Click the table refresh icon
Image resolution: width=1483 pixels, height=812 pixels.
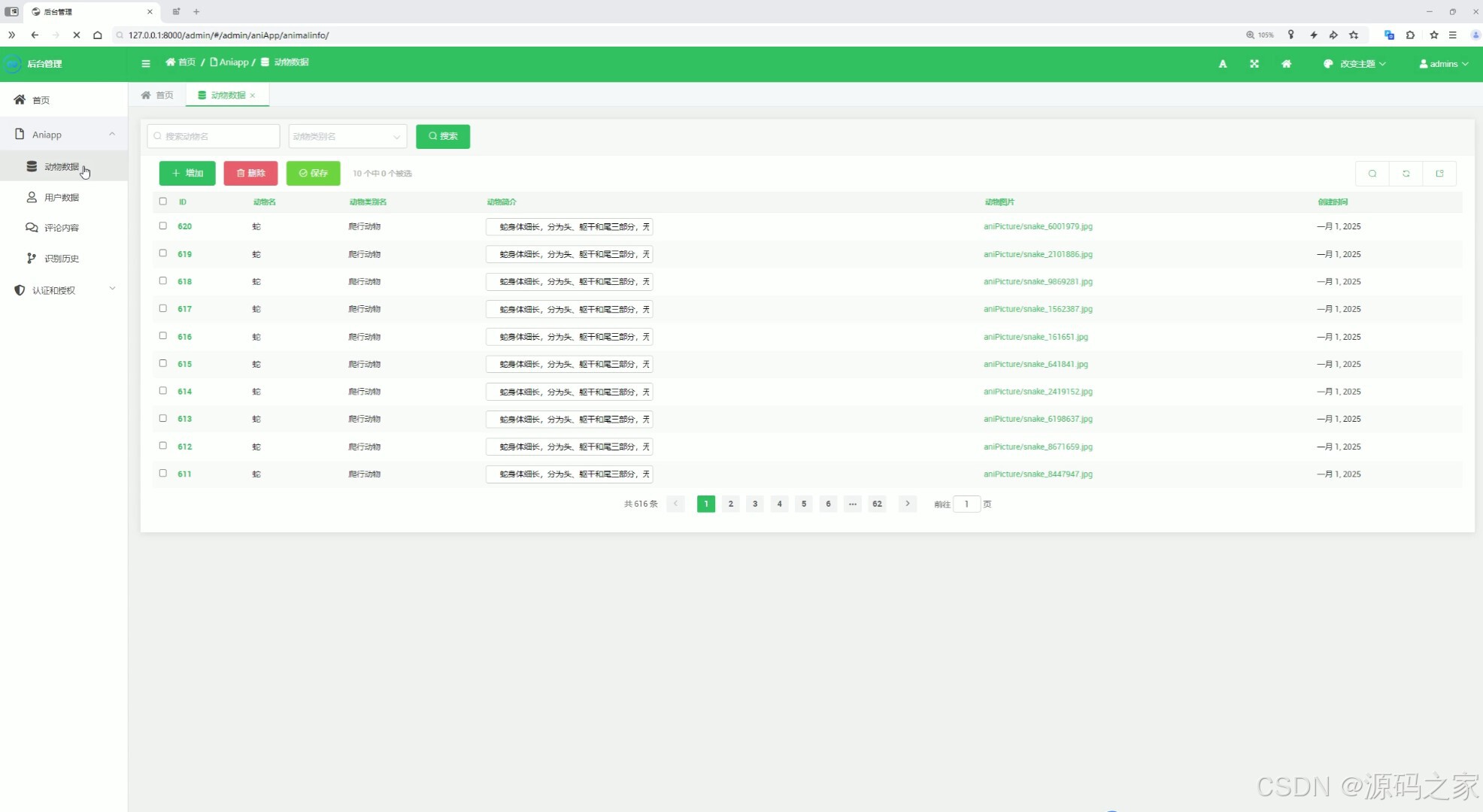(x=1406, y=174)
